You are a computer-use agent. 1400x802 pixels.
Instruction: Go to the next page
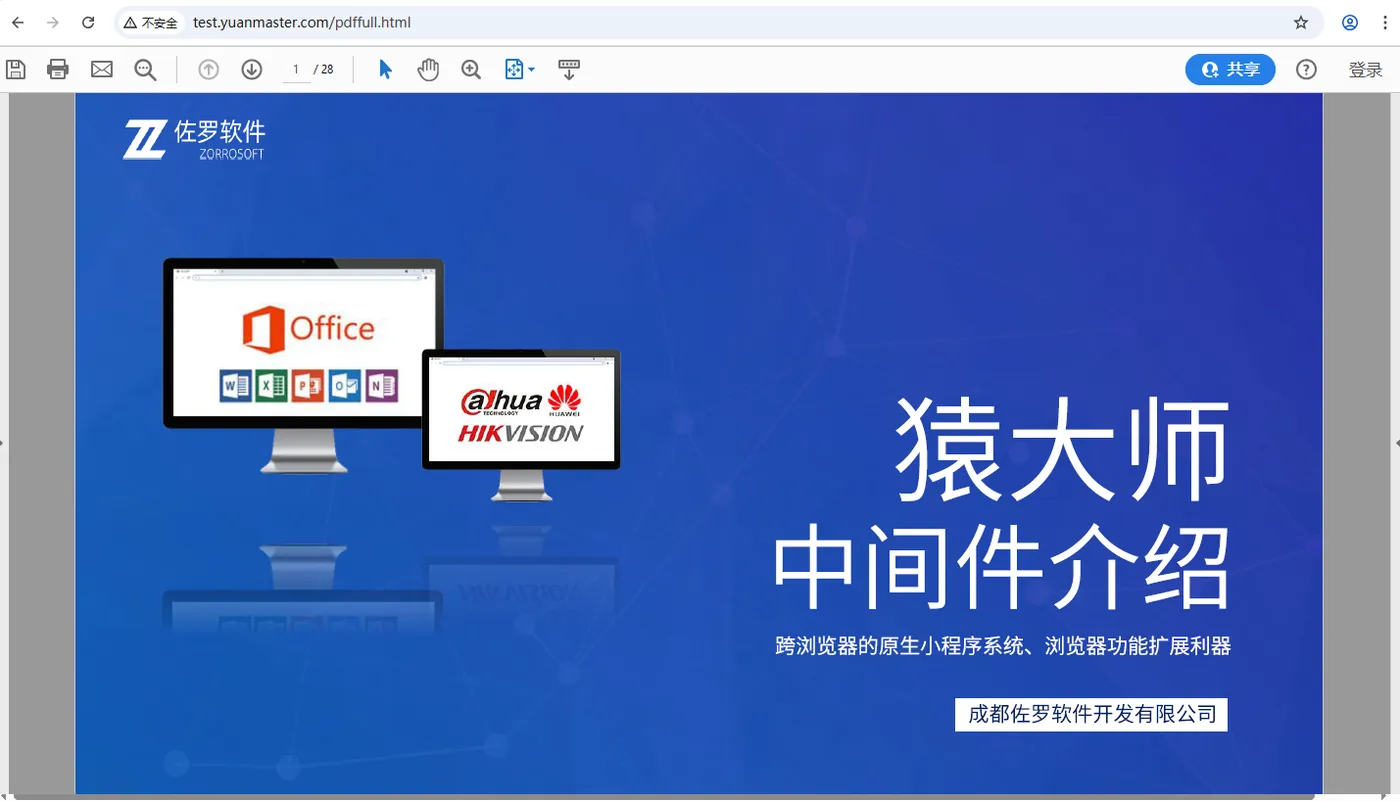coord(251,69)
